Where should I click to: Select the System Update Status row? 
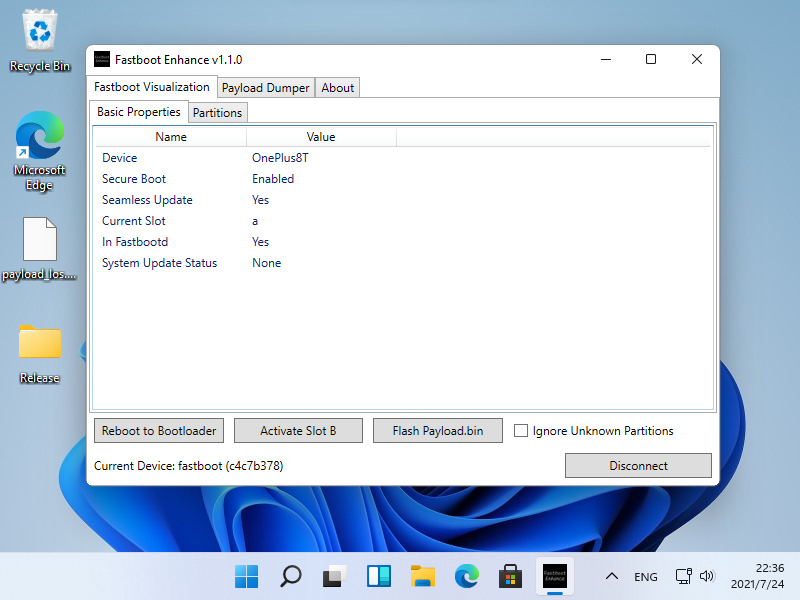(402, 263)
